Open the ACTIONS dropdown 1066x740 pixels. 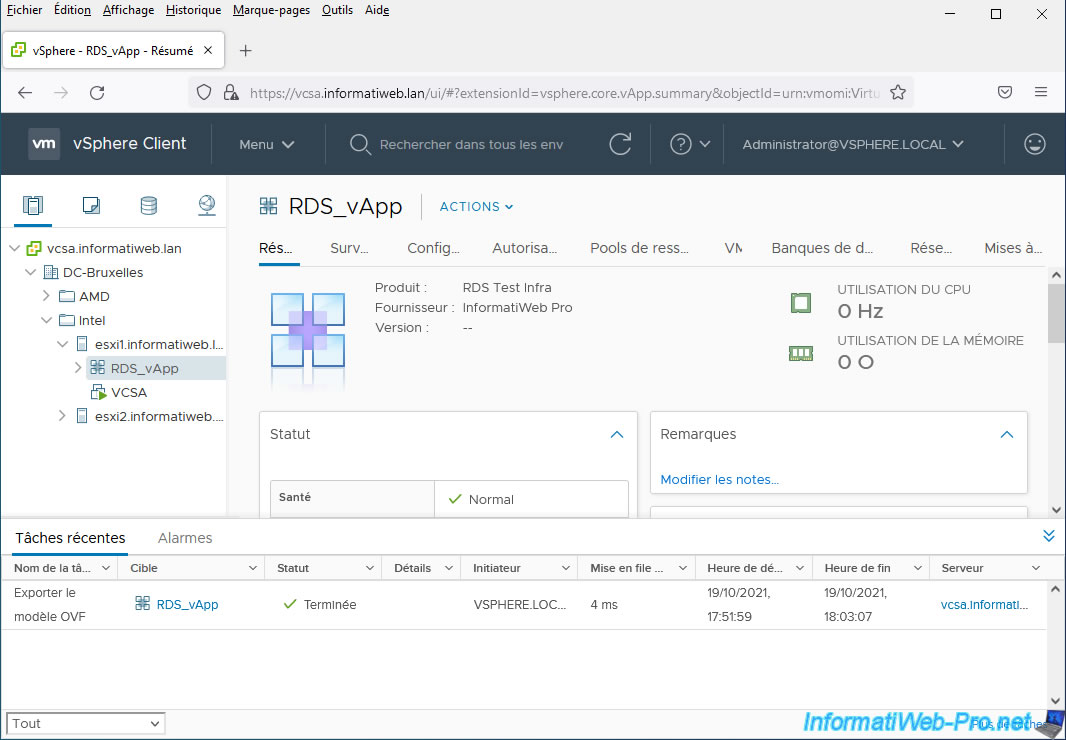[476, 207]
